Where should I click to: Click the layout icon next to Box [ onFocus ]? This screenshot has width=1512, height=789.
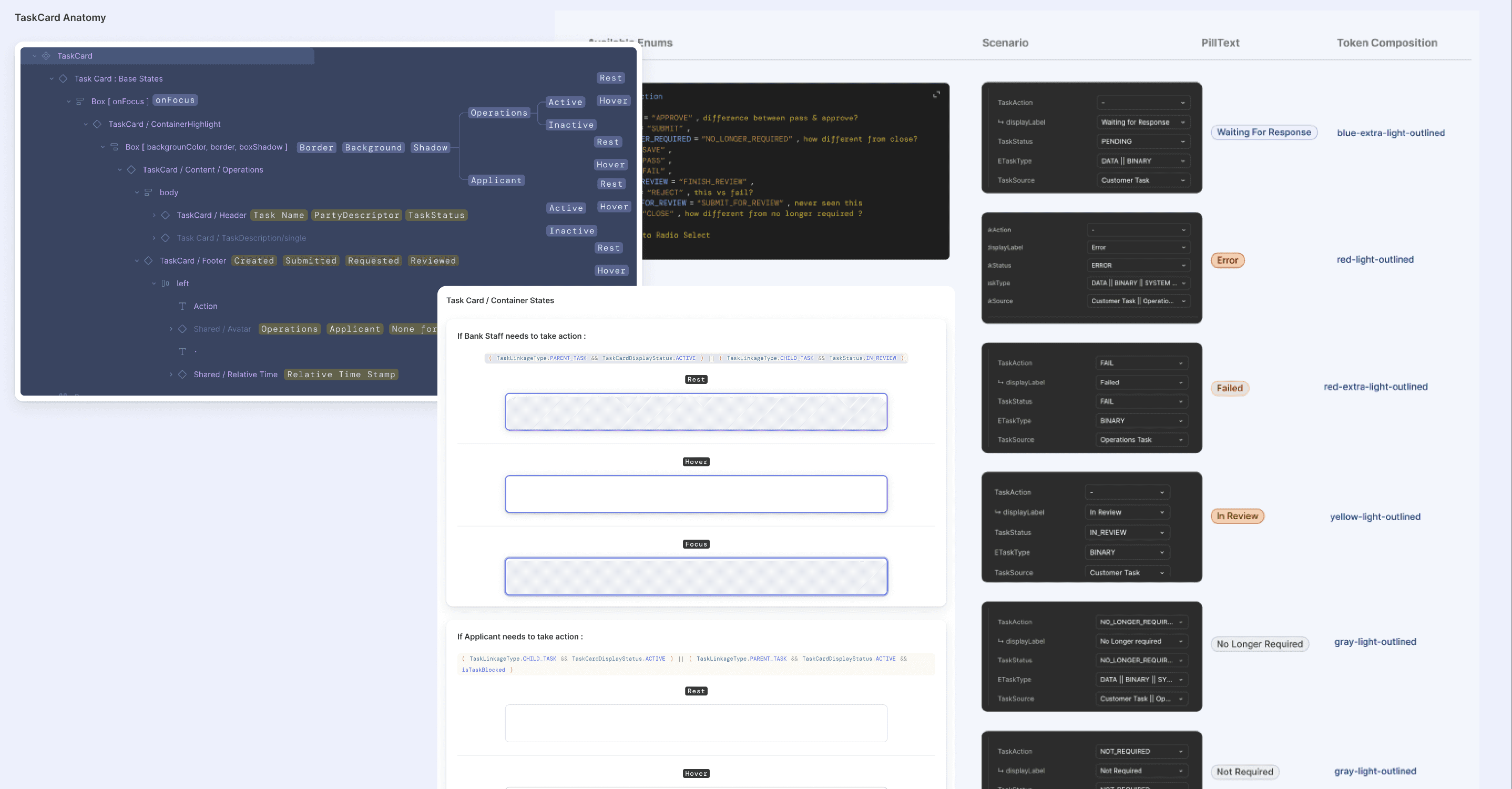click(x=80, y=102)
